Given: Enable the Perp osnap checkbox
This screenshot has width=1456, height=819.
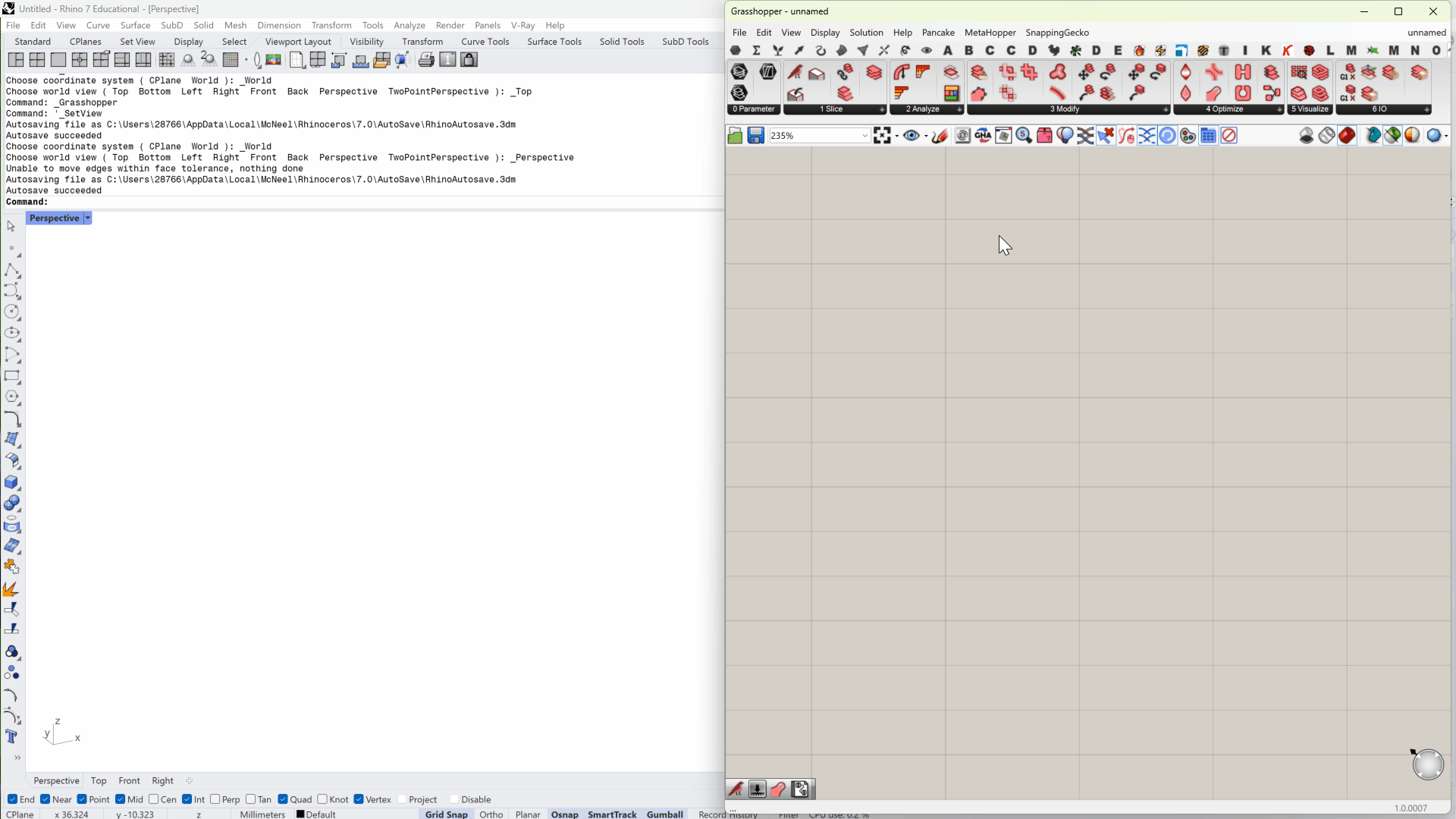Looking at the screenshot, I should click(215, 799).
